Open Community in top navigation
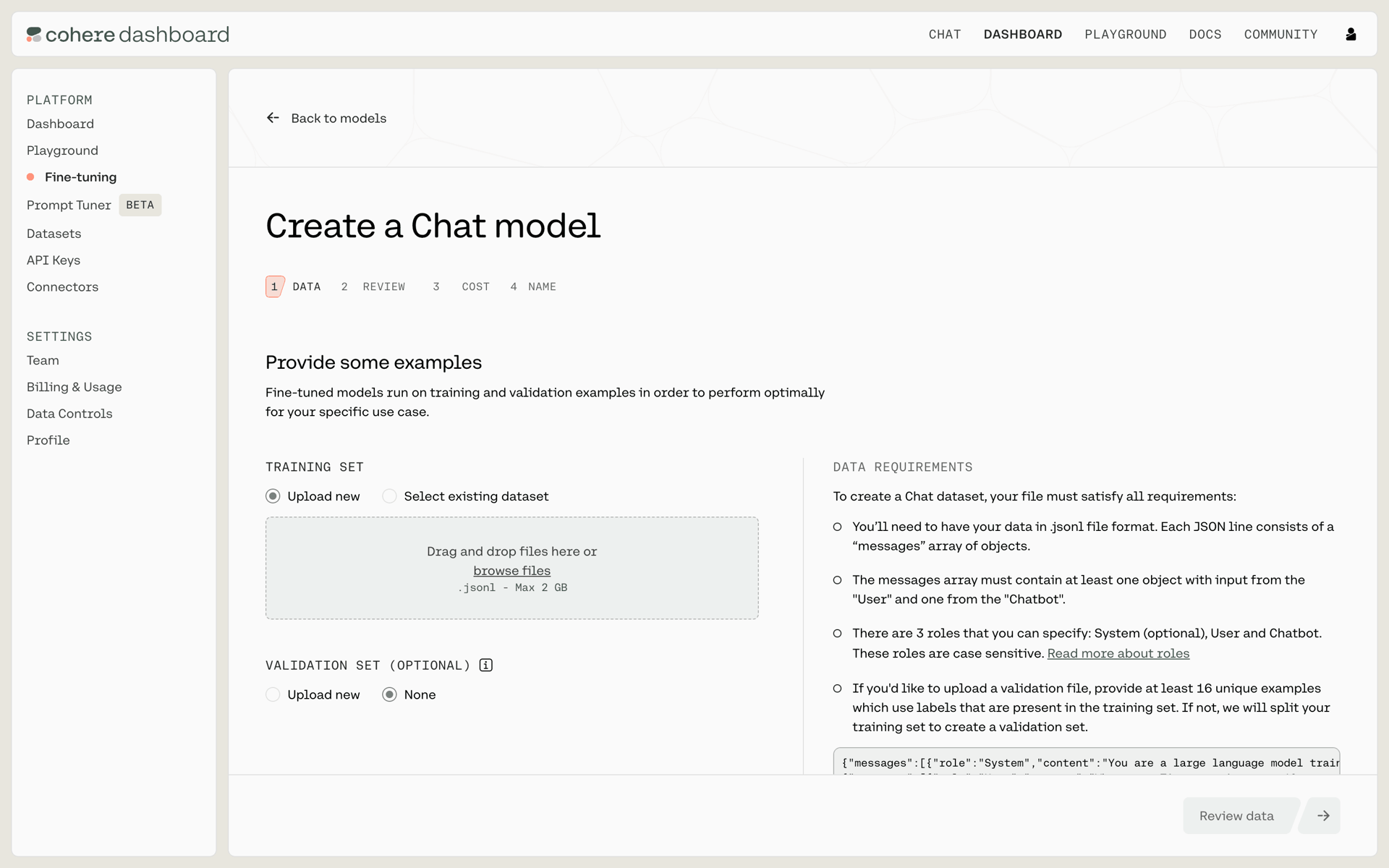The image size is (1389, 868). 1280,34
